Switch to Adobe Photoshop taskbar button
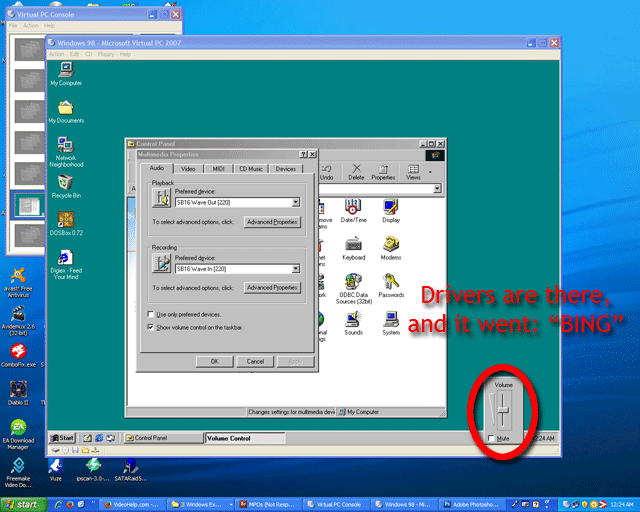640x512 pixels. [471, 505]
